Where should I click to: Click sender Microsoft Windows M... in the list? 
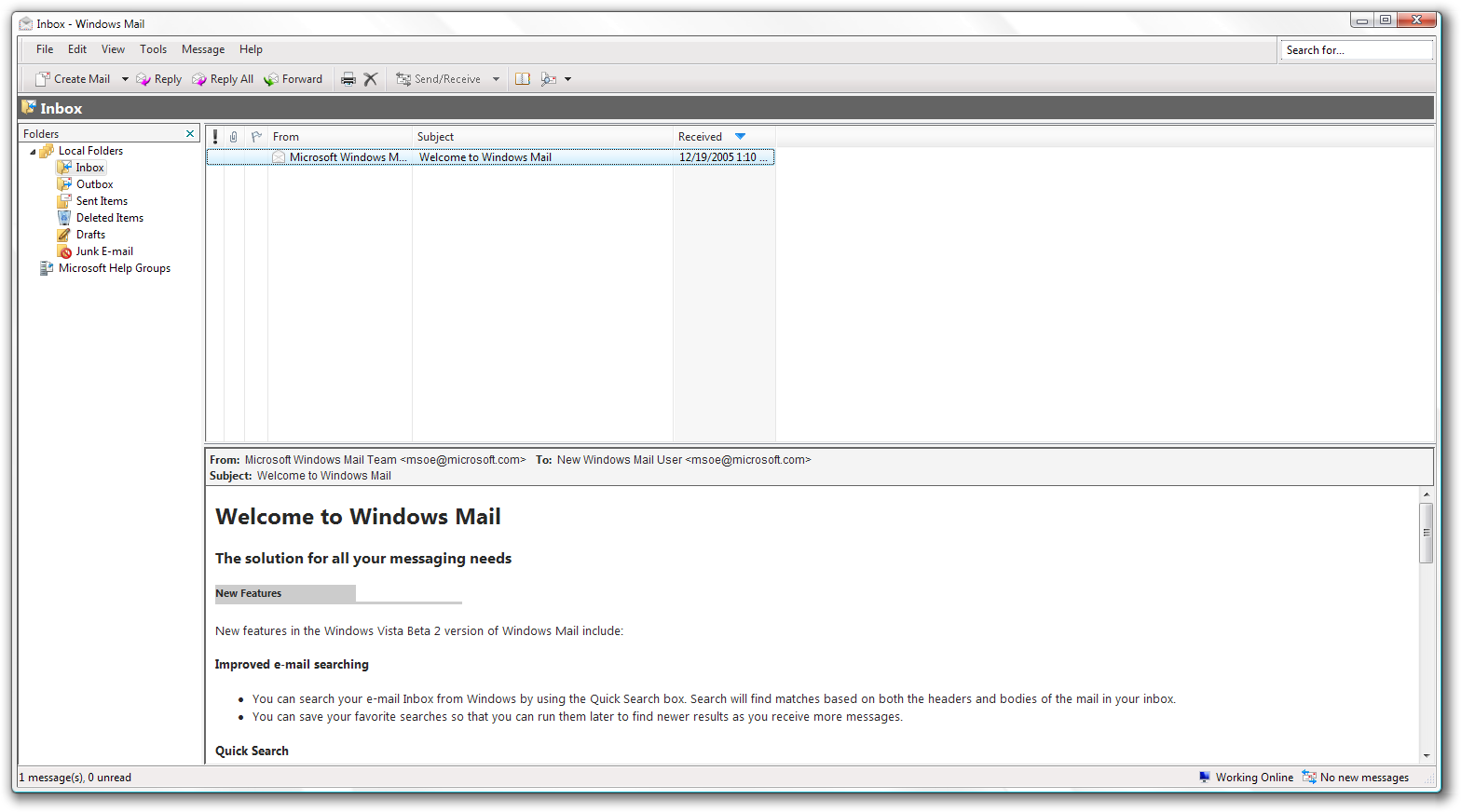(x=348, y=157)
